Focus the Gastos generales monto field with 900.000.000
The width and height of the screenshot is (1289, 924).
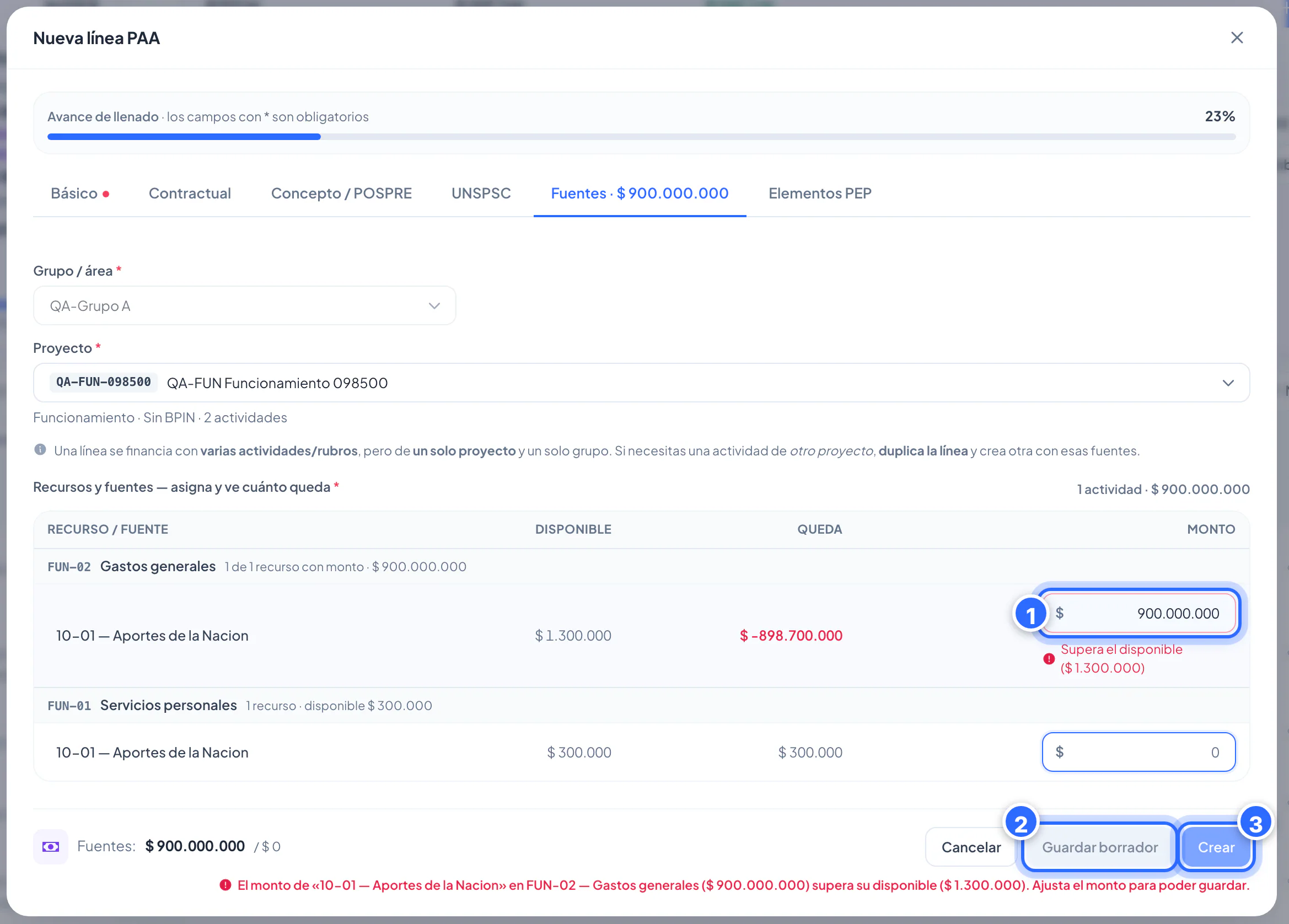(1138, 613)
